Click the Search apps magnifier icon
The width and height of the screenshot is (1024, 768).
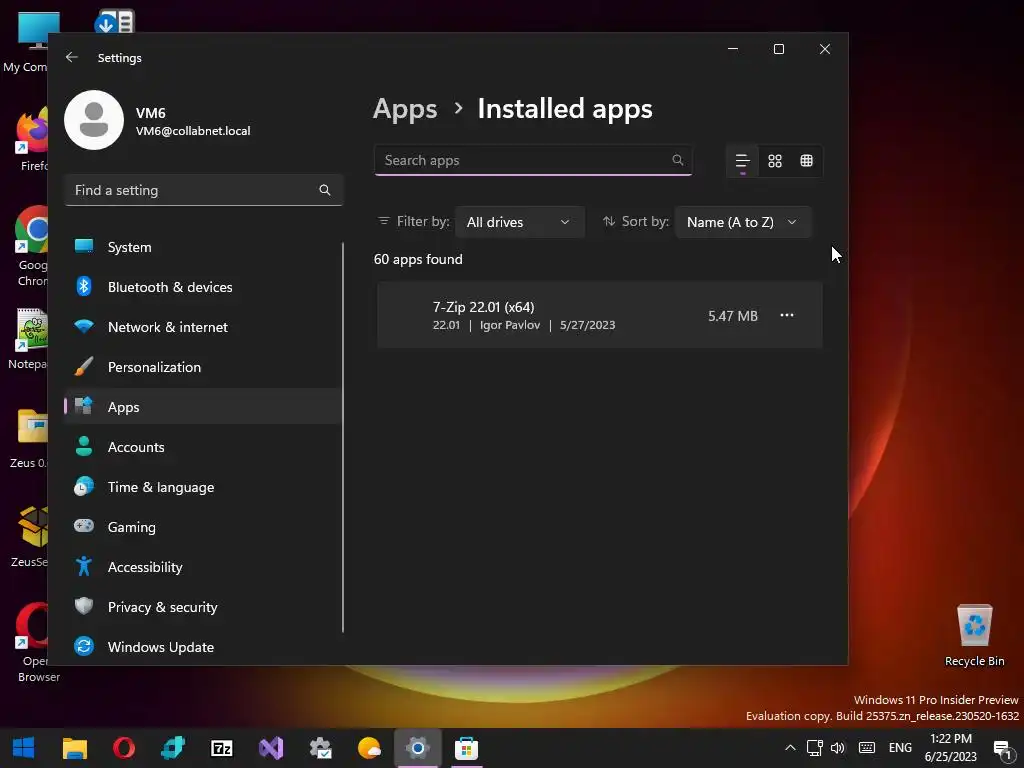(677, 160)
